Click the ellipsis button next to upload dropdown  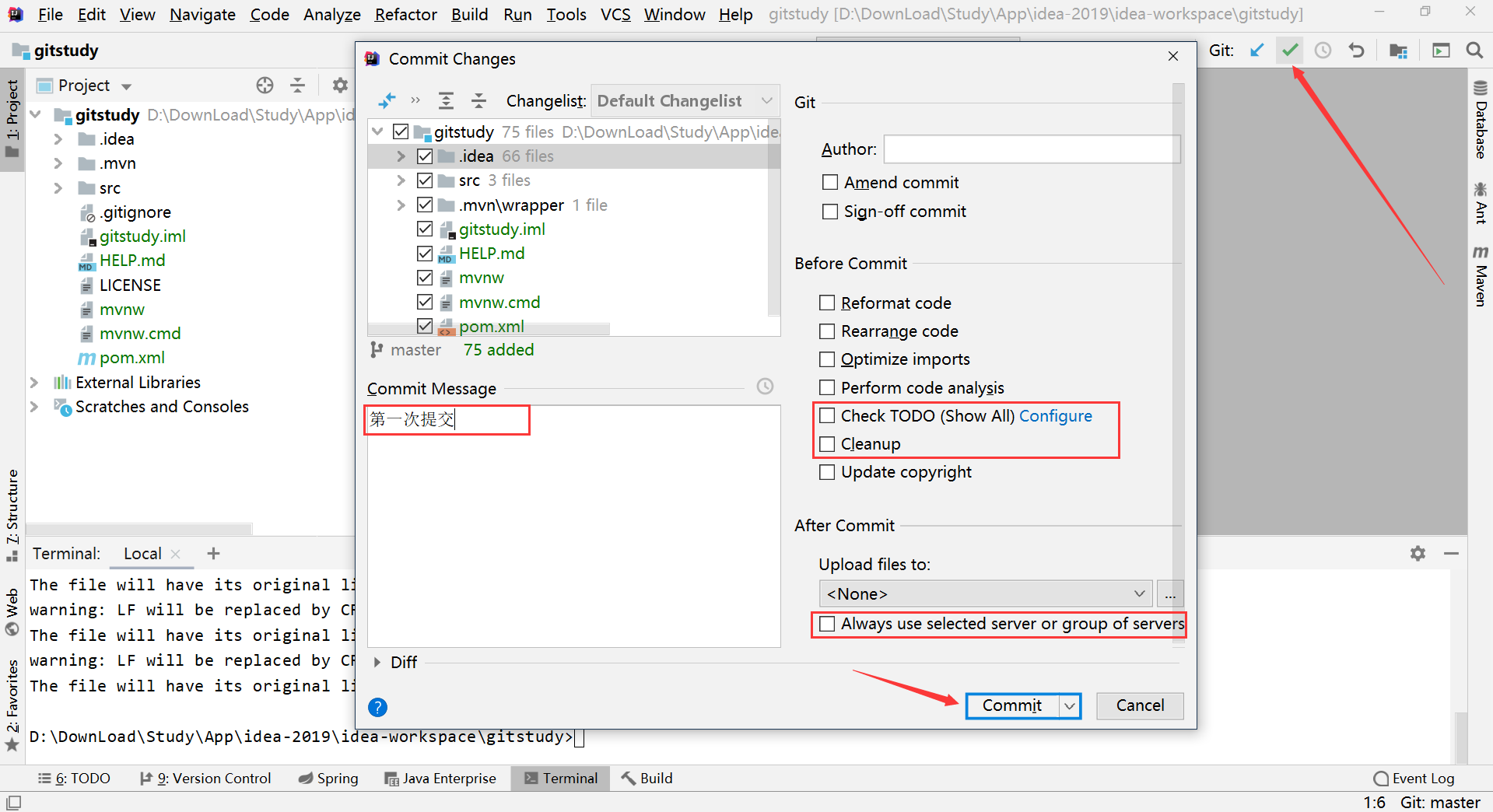(1170, 593)
